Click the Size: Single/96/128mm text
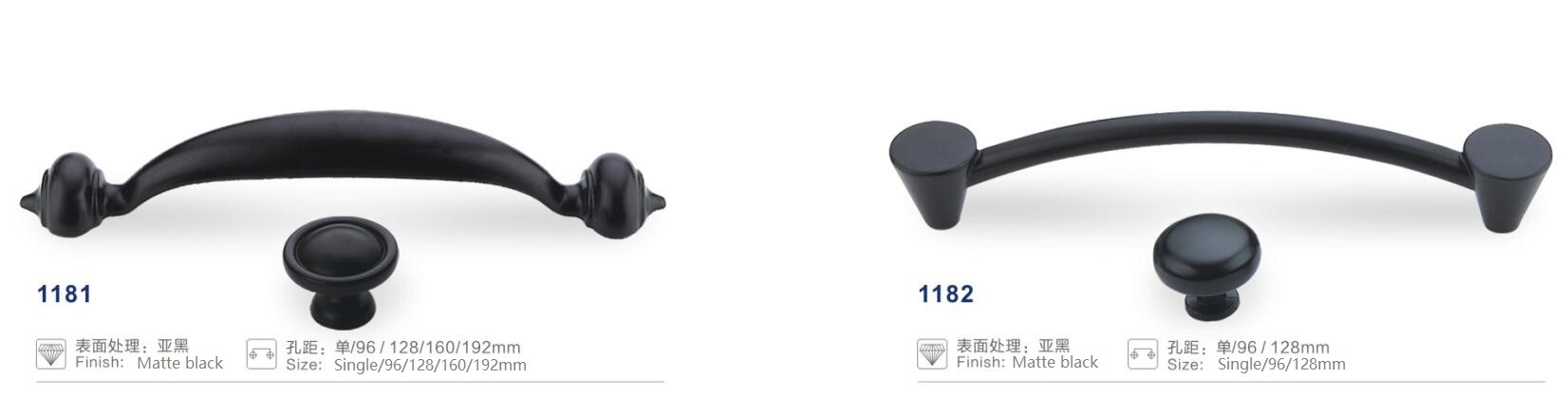The width and height of the screenshot is (1568, 398). click(x=1256, y=365)
